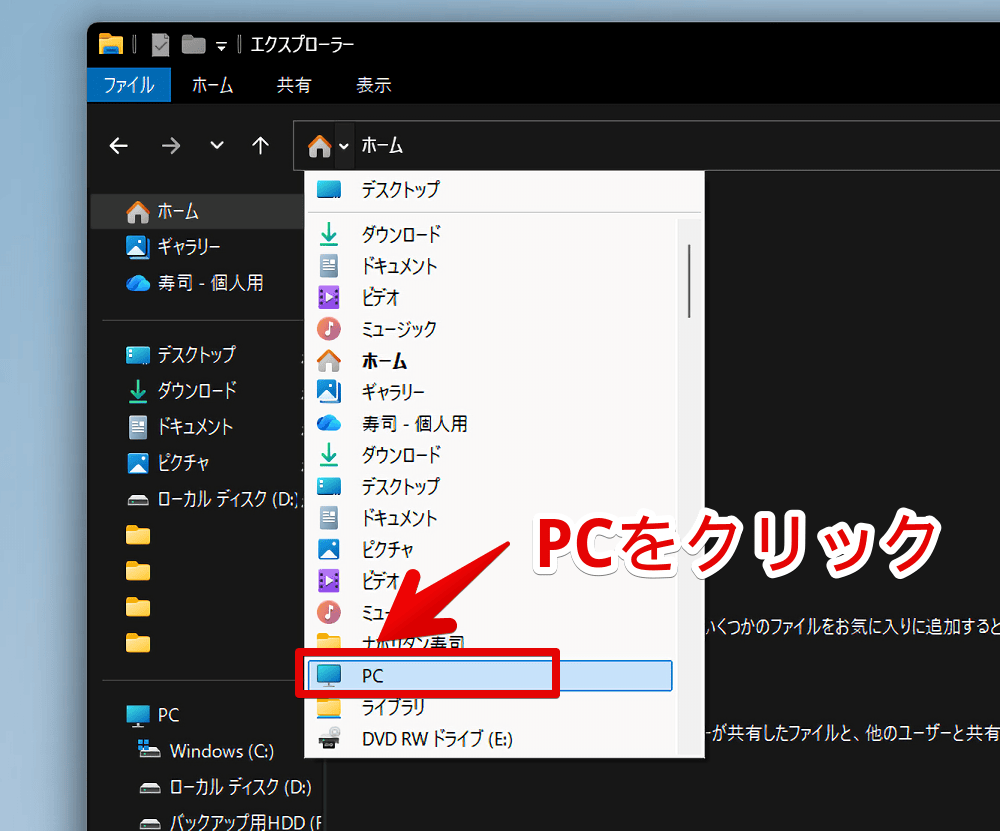This screenshot has height=831, width=1000.
Task: Open recent history via the navigation chevron
Action: coord(216,146)
